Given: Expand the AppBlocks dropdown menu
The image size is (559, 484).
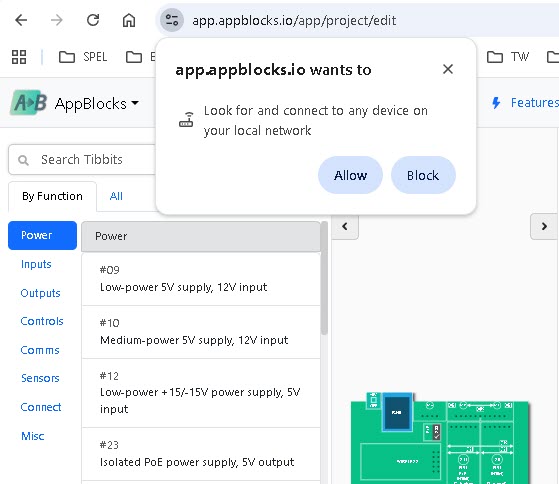Looking at the screenshot, I should click(97, 103).
